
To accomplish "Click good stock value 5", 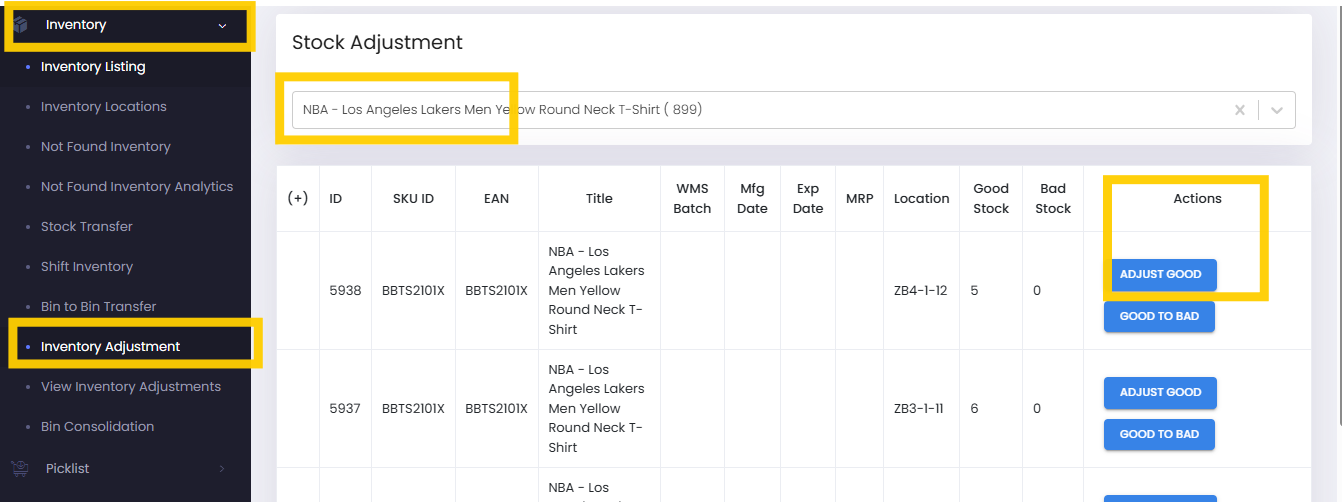I will (975, 291).
